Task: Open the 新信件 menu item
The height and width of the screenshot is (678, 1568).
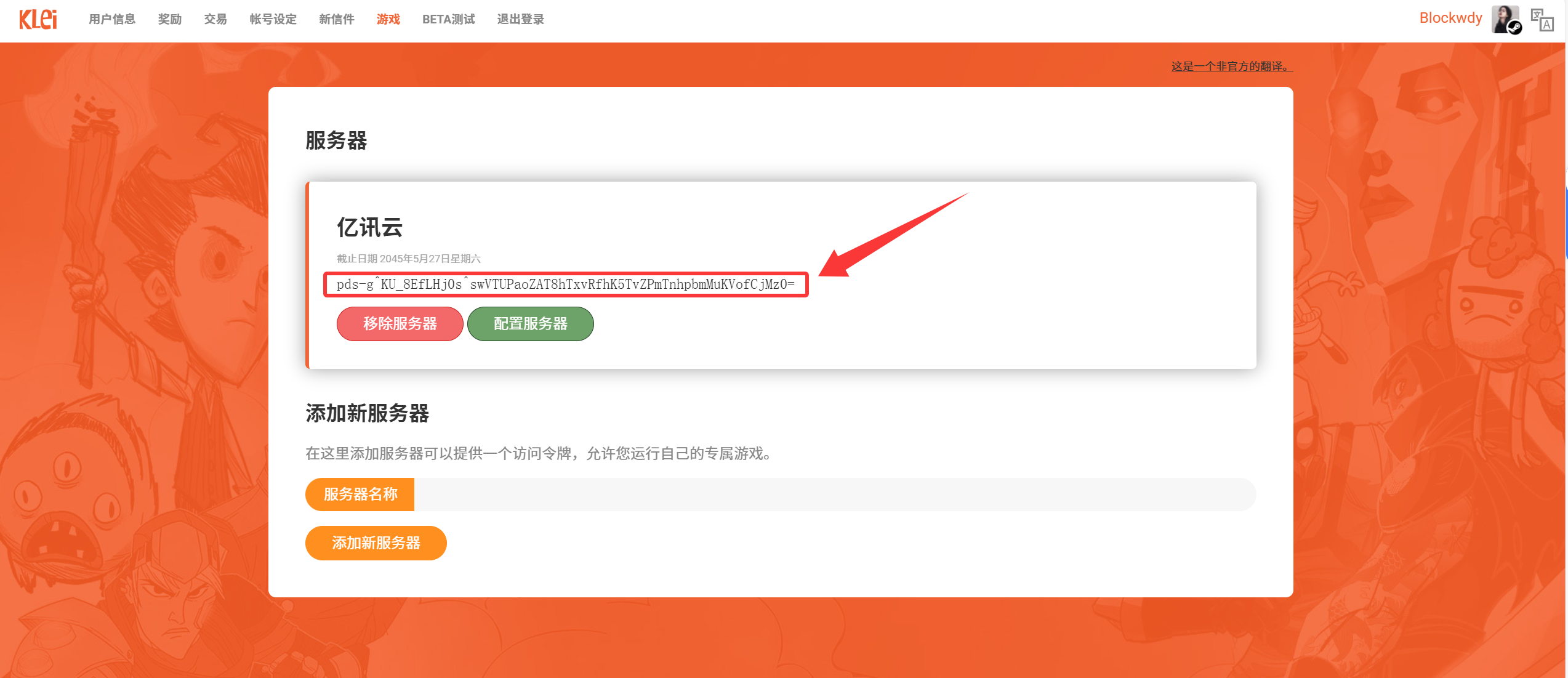Action: pos(337,19)
